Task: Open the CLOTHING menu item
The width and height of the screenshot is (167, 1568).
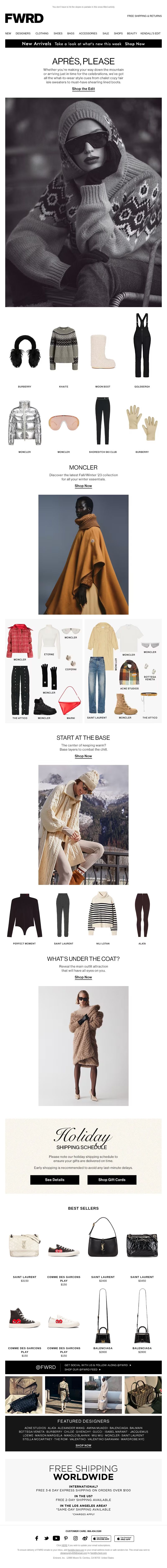Action: tap(42, 34)
